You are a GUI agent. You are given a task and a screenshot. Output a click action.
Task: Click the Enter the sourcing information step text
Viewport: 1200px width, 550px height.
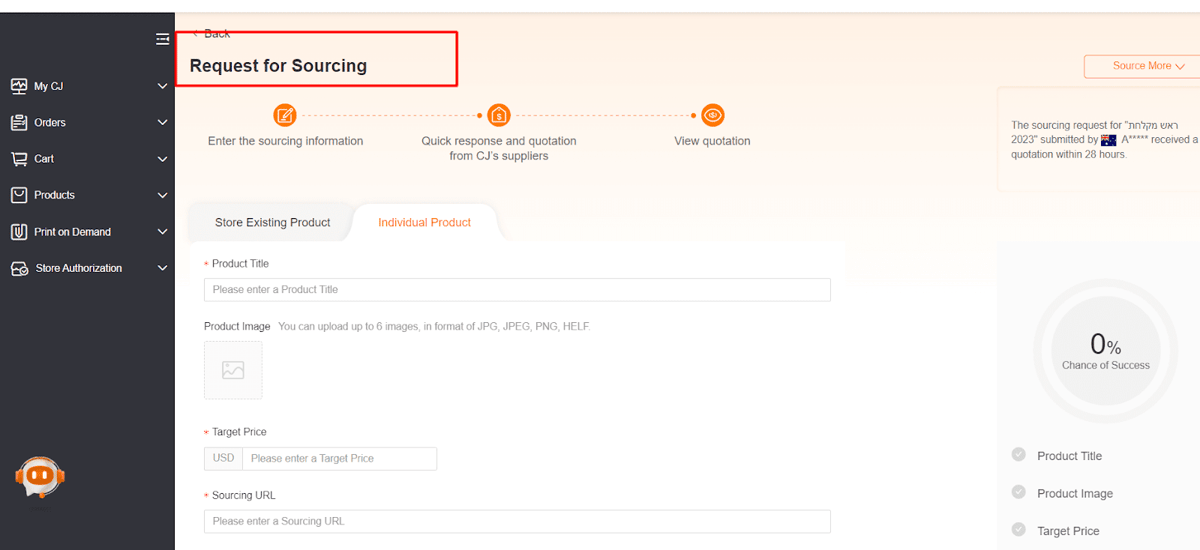(285, 141)
